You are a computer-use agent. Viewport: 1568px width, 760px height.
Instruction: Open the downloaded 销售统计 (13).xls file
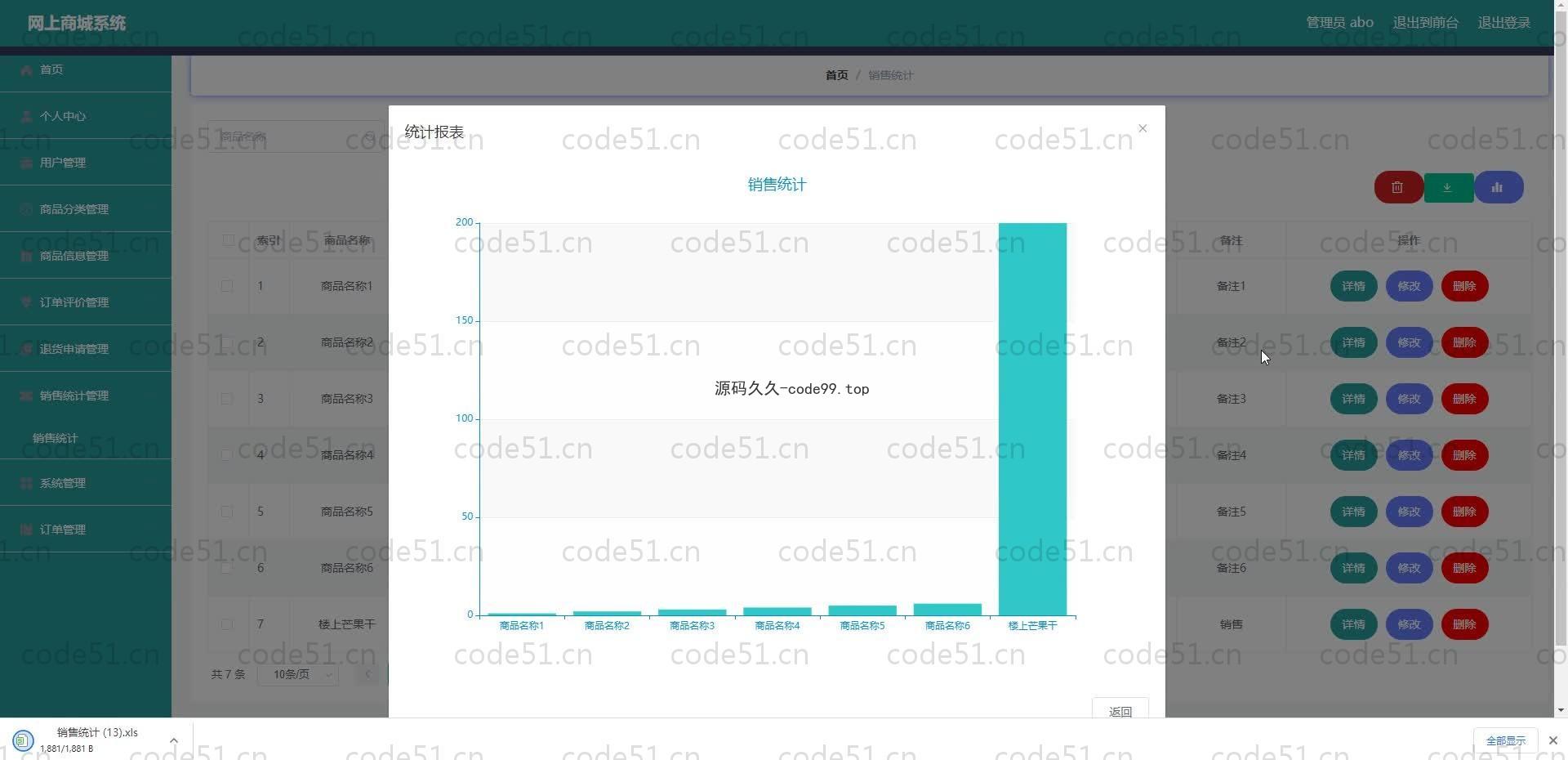(96, 740)
